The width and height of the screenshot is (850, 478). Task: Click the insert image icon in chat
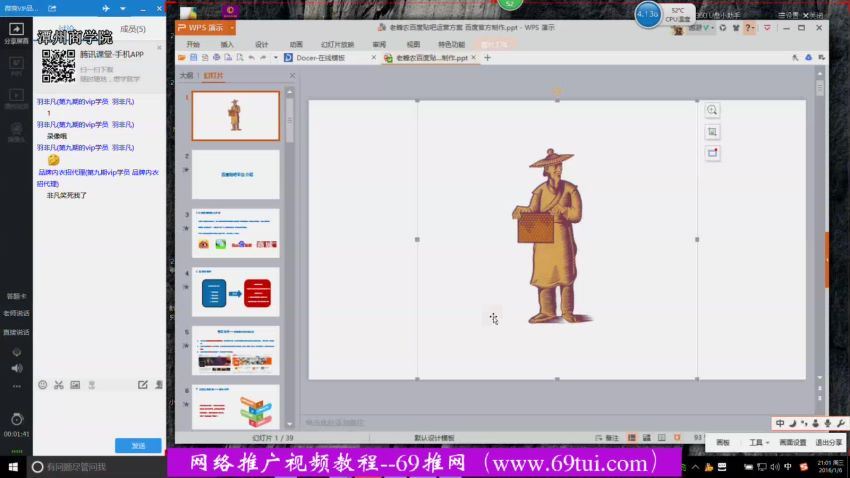tap(75, 385)
